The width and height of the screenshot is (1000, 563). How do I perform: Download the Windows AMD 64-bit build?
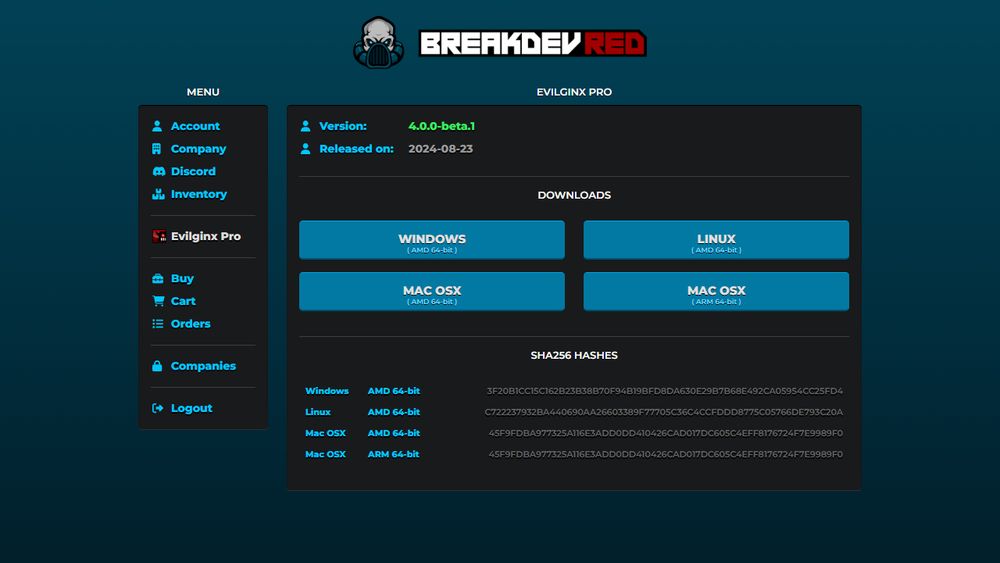[x=432, y=240]
